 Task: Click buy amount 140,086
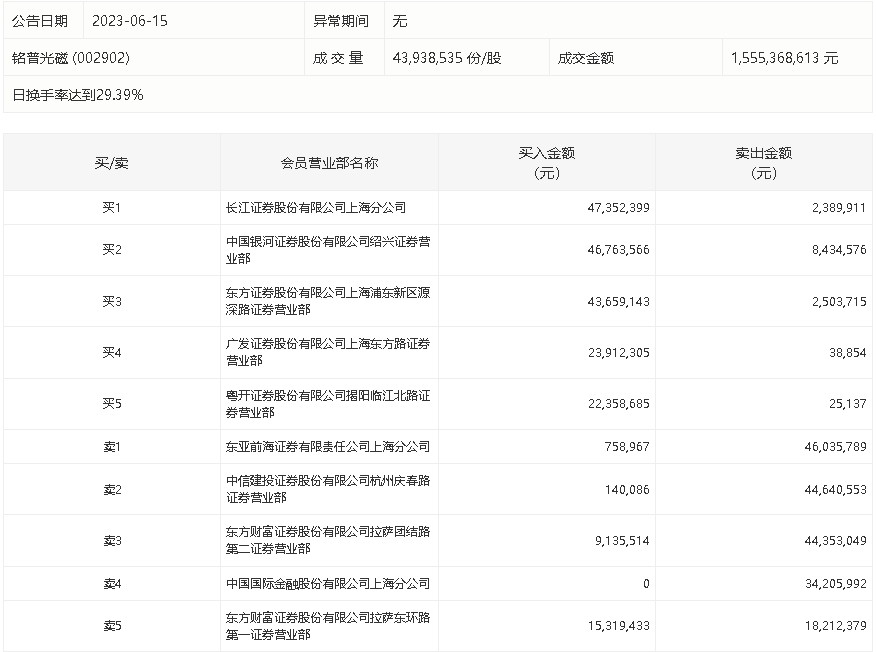click(627, 490)
